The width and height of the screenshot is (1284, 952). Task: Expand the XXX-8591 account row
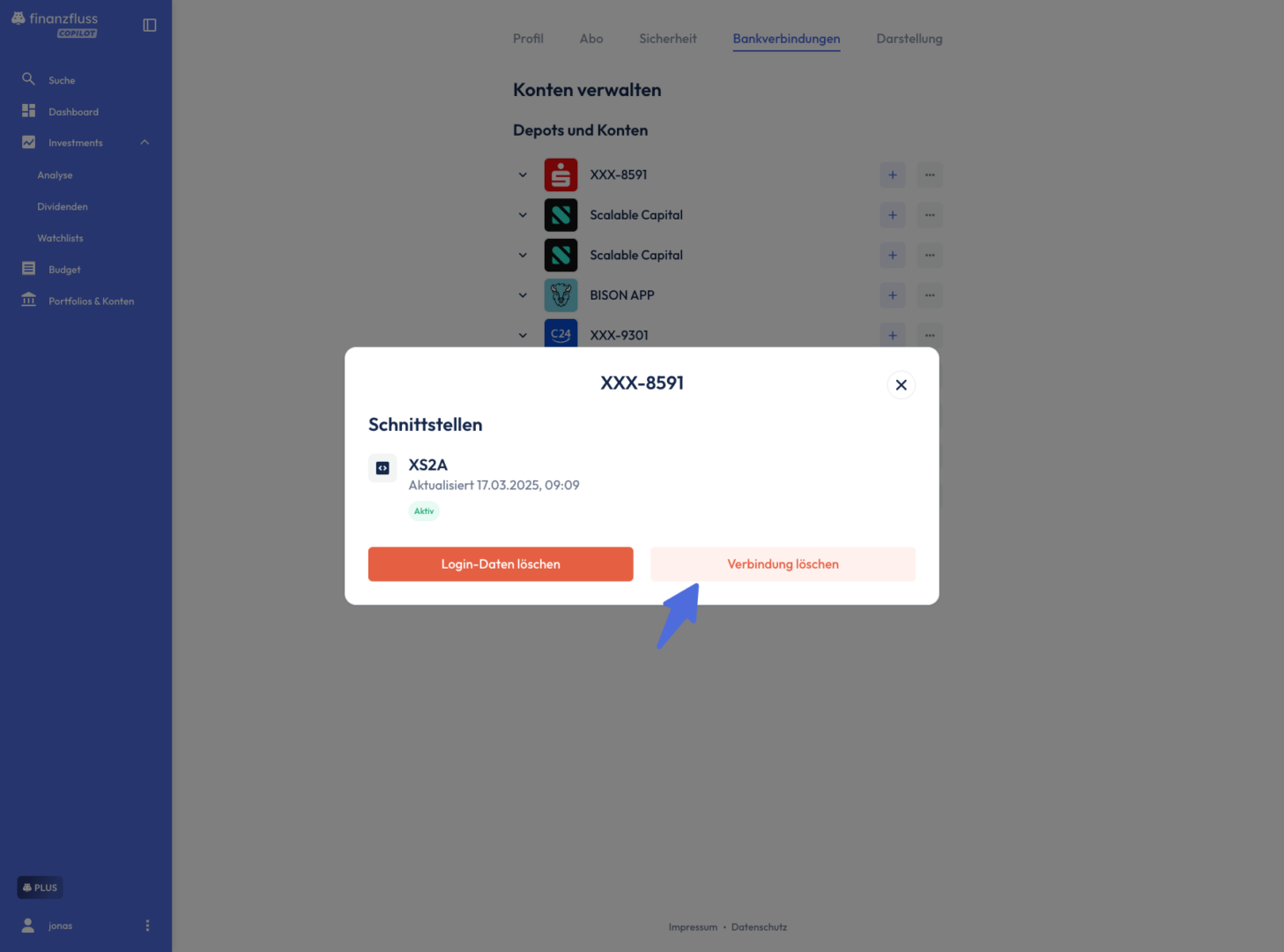[523, 175]
